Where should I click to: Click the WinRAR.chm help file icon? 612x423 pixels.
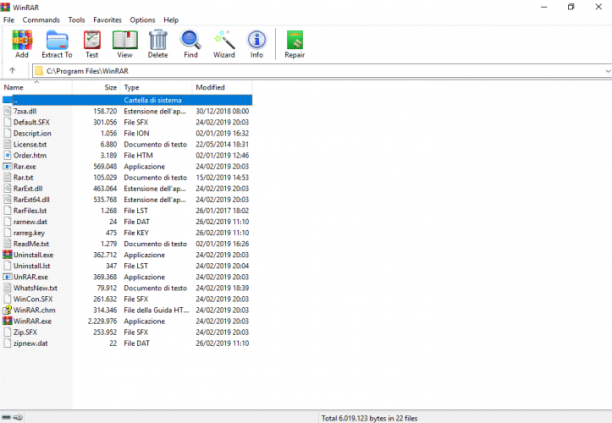coord(7,310)
